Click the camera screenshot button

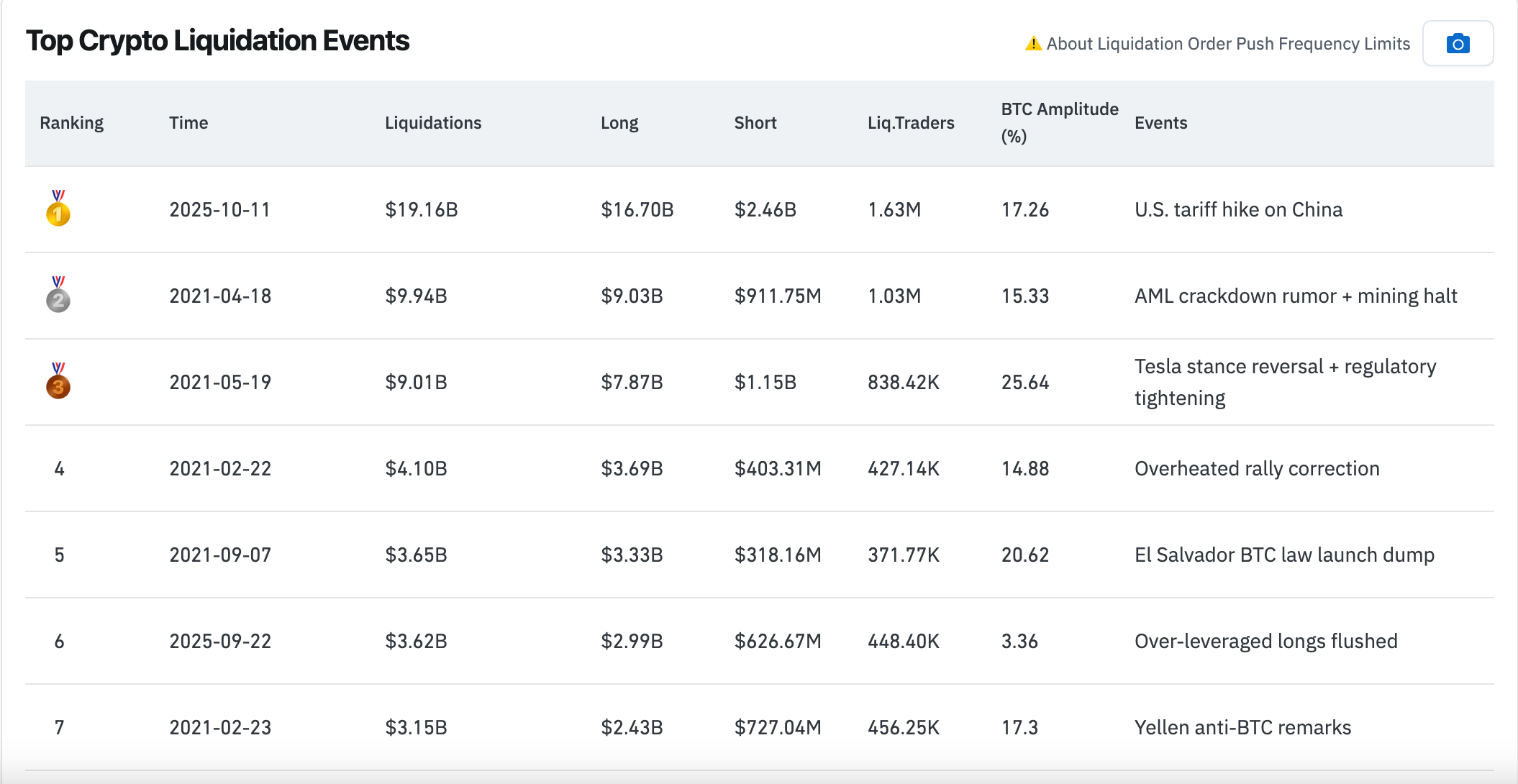point(1458,44)
